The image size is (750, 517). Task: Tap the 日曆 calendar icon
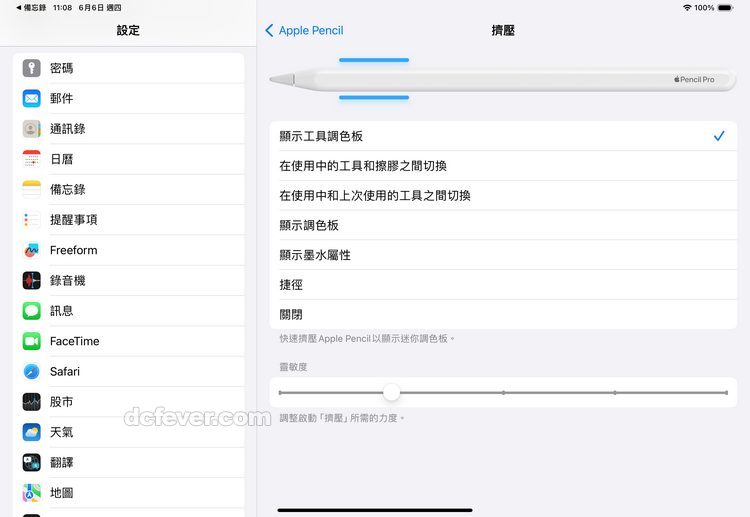point(32,159)
